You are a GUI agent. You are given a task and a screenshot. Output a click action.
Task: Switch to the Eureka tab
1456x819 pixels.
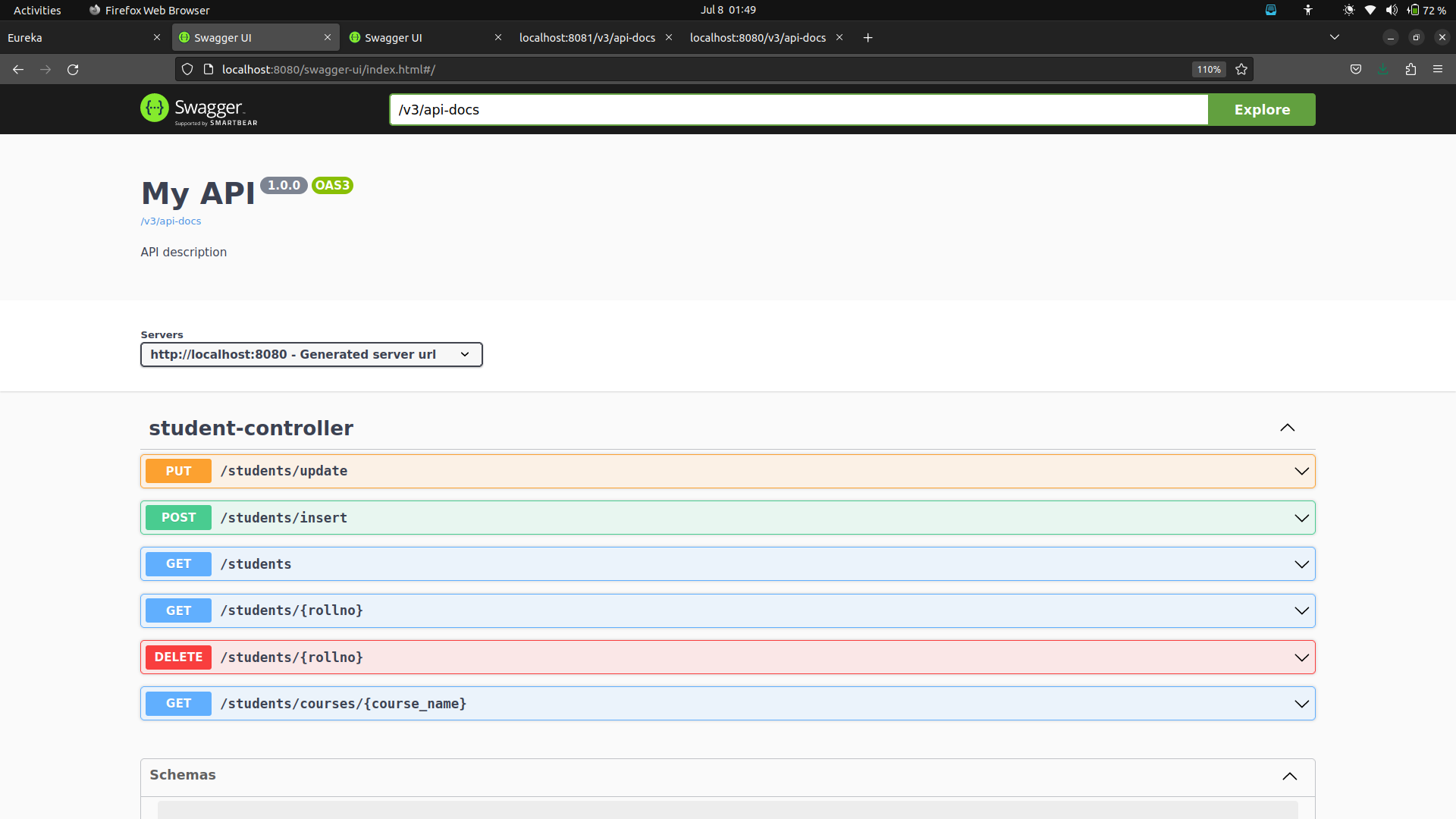(76, 37)
